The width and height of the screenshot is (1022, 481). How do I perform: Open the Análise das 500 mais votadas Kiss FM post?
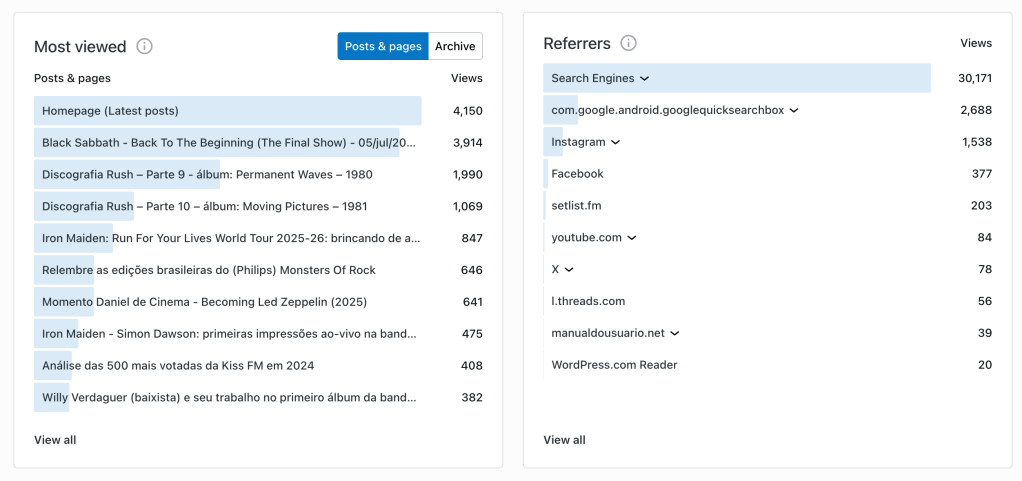[x=178, y=366]
